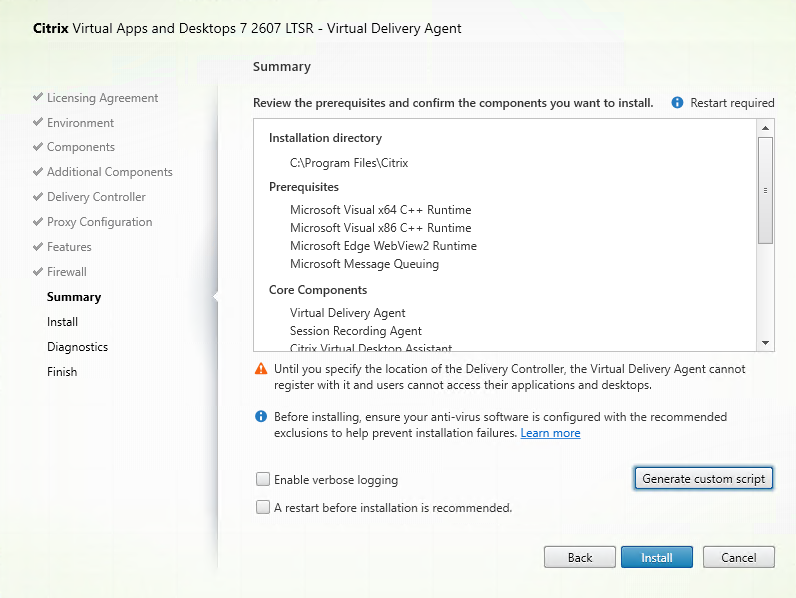This screenshot has height=598, width=796.
Task: Click the Session Recording Agent entry
Action: [356, 331]
